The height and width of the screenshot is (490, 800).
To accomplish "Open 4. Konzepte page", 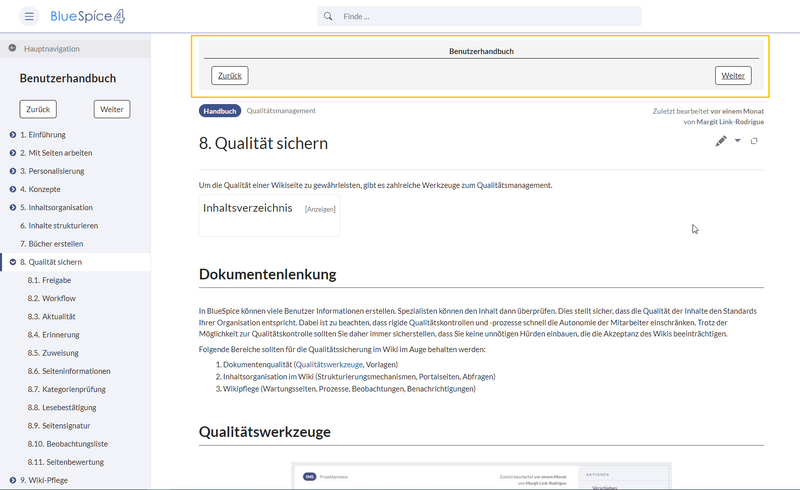I will 40,189.
